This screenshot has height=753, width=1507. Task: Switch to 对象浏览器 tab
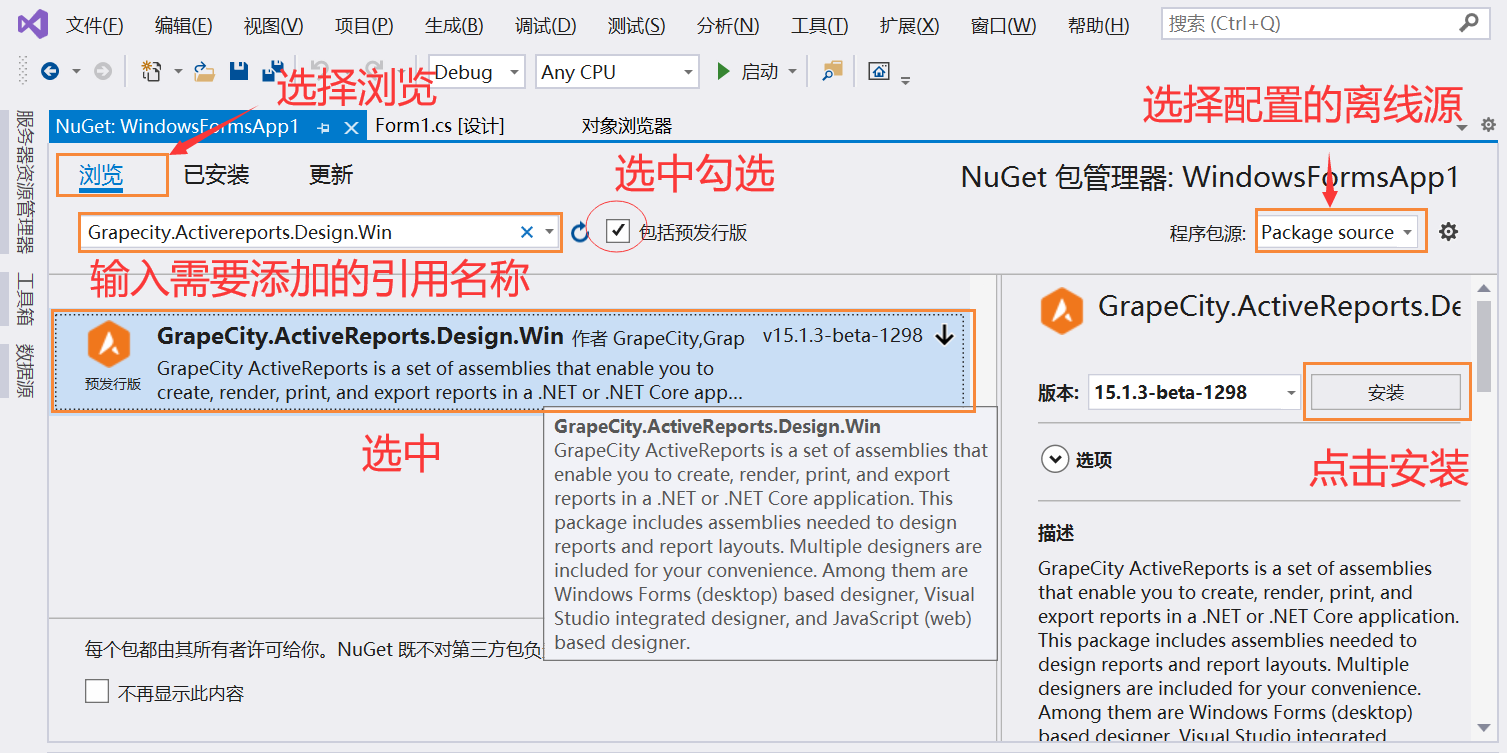(627, 126)
